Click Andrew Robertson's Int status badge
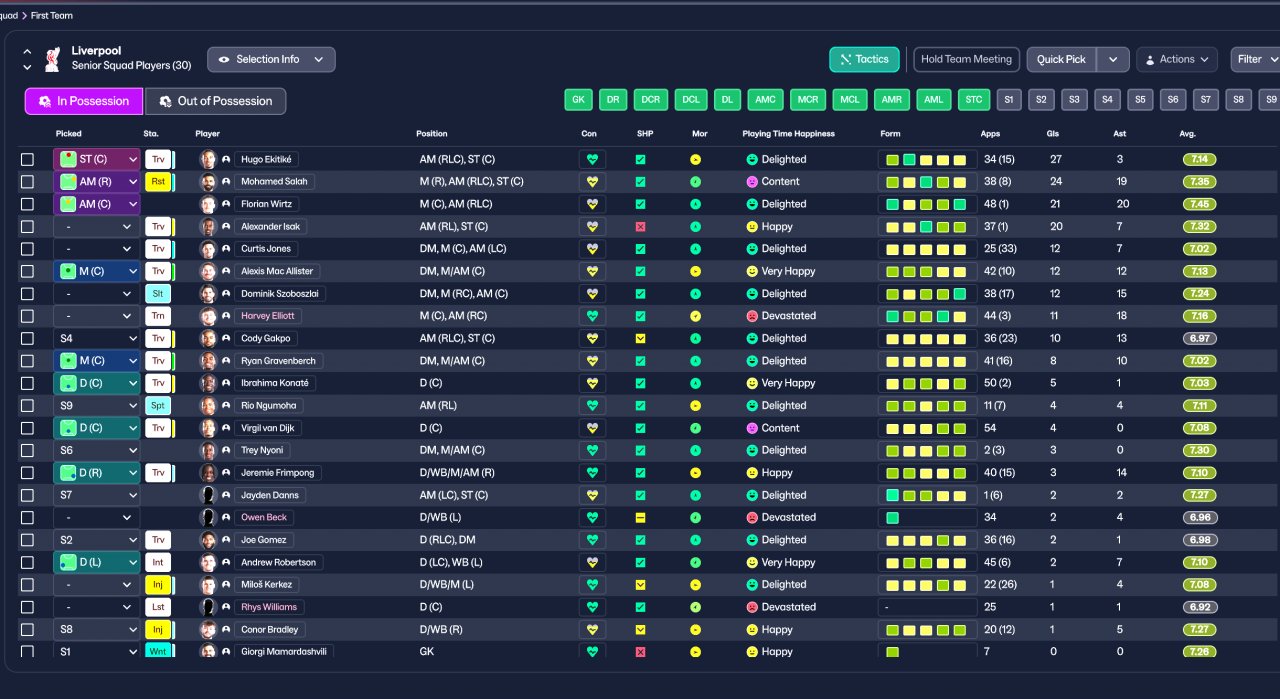Viewport: 1280px width, 699px height. pos(158,562)
